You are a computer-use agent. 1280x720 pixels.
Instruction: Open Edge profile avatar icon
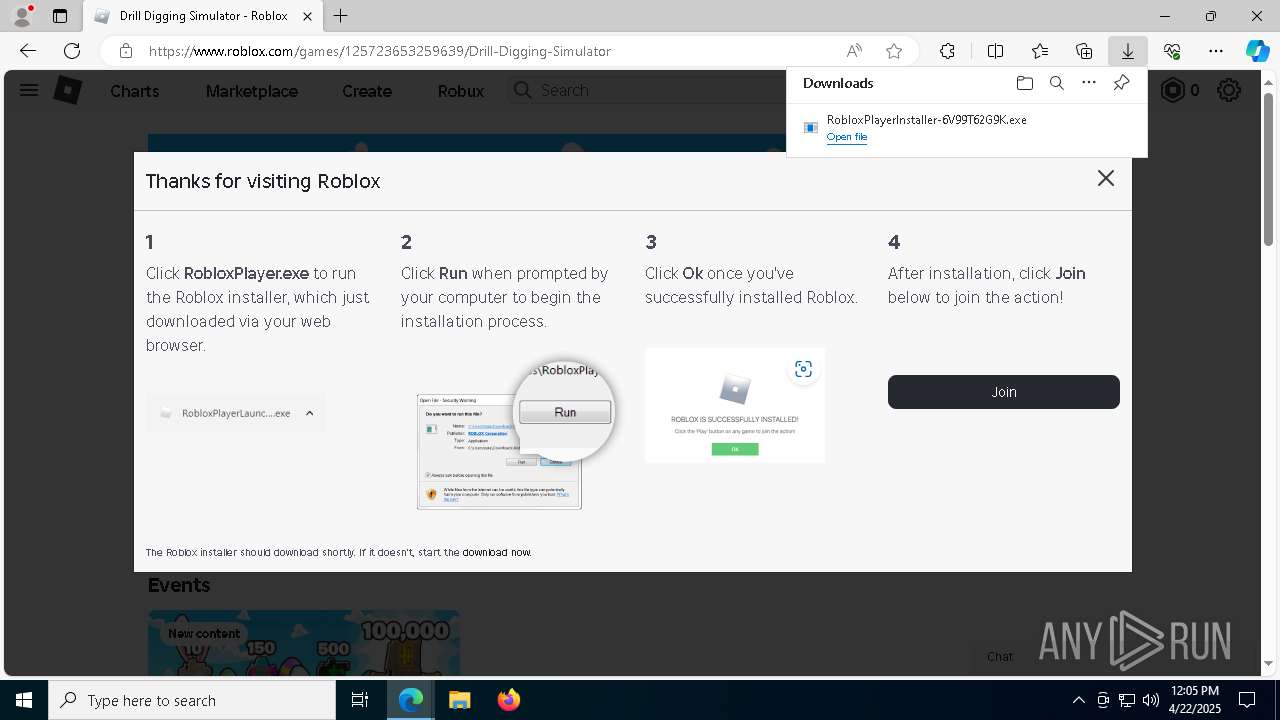tap(22, 16)
